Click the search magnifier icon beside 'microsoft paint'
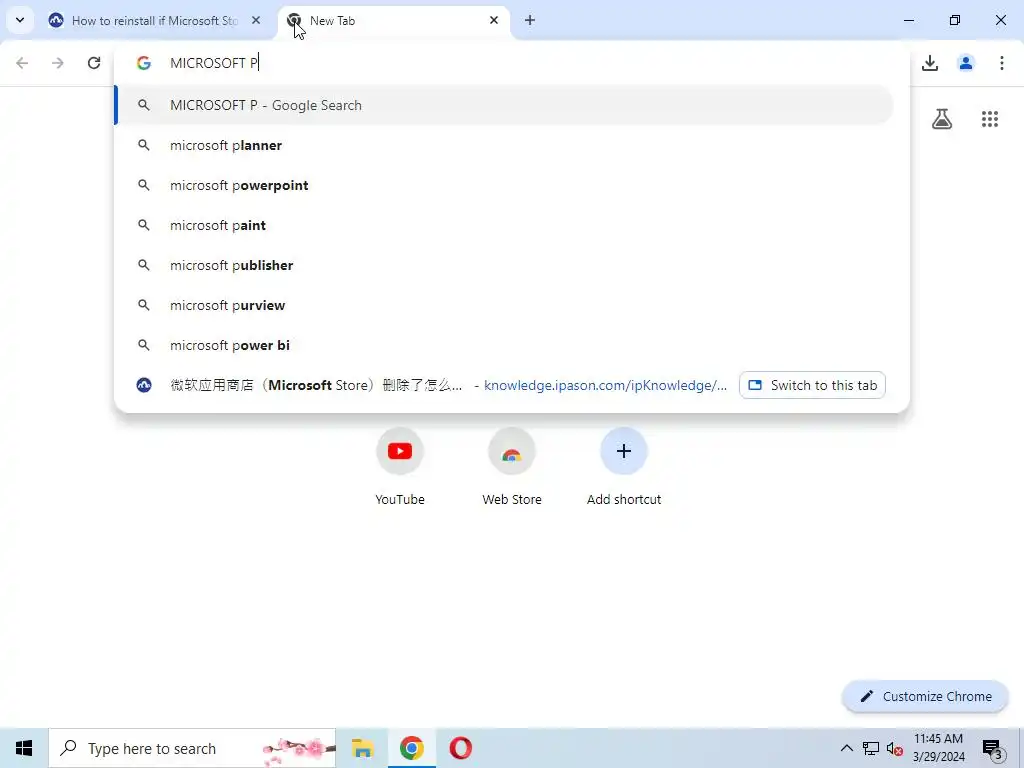 (x=144, y=225)
